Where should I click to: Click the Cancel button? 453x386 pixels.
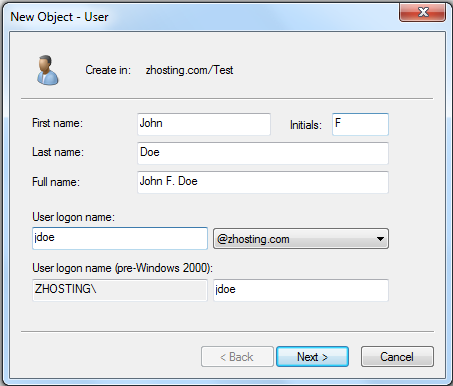point(397,357)
